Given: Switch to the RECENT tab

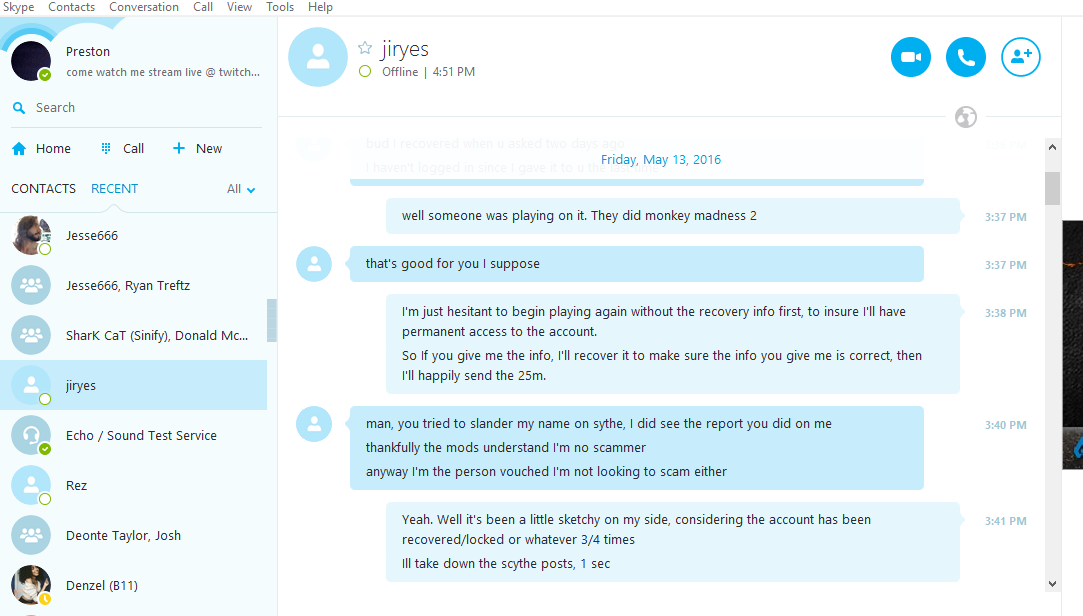Looking at the screenshot, I should tap(115, 189).
